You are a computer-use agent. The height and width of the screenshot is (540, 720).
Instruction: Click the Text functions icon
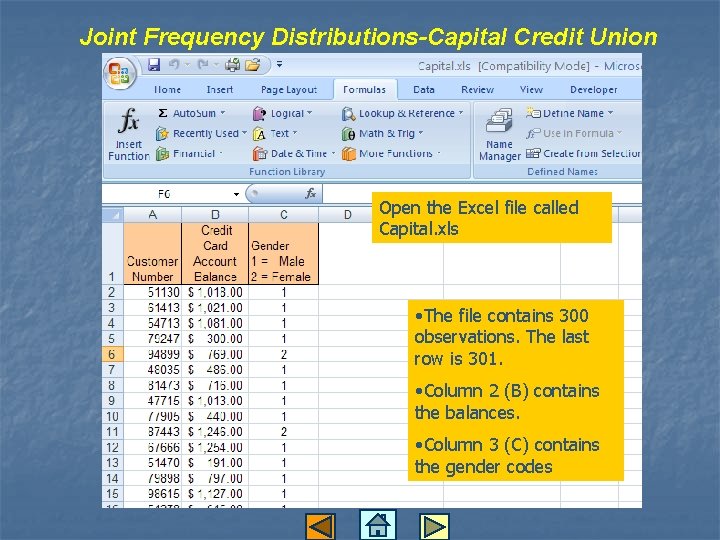pos(259,134)
